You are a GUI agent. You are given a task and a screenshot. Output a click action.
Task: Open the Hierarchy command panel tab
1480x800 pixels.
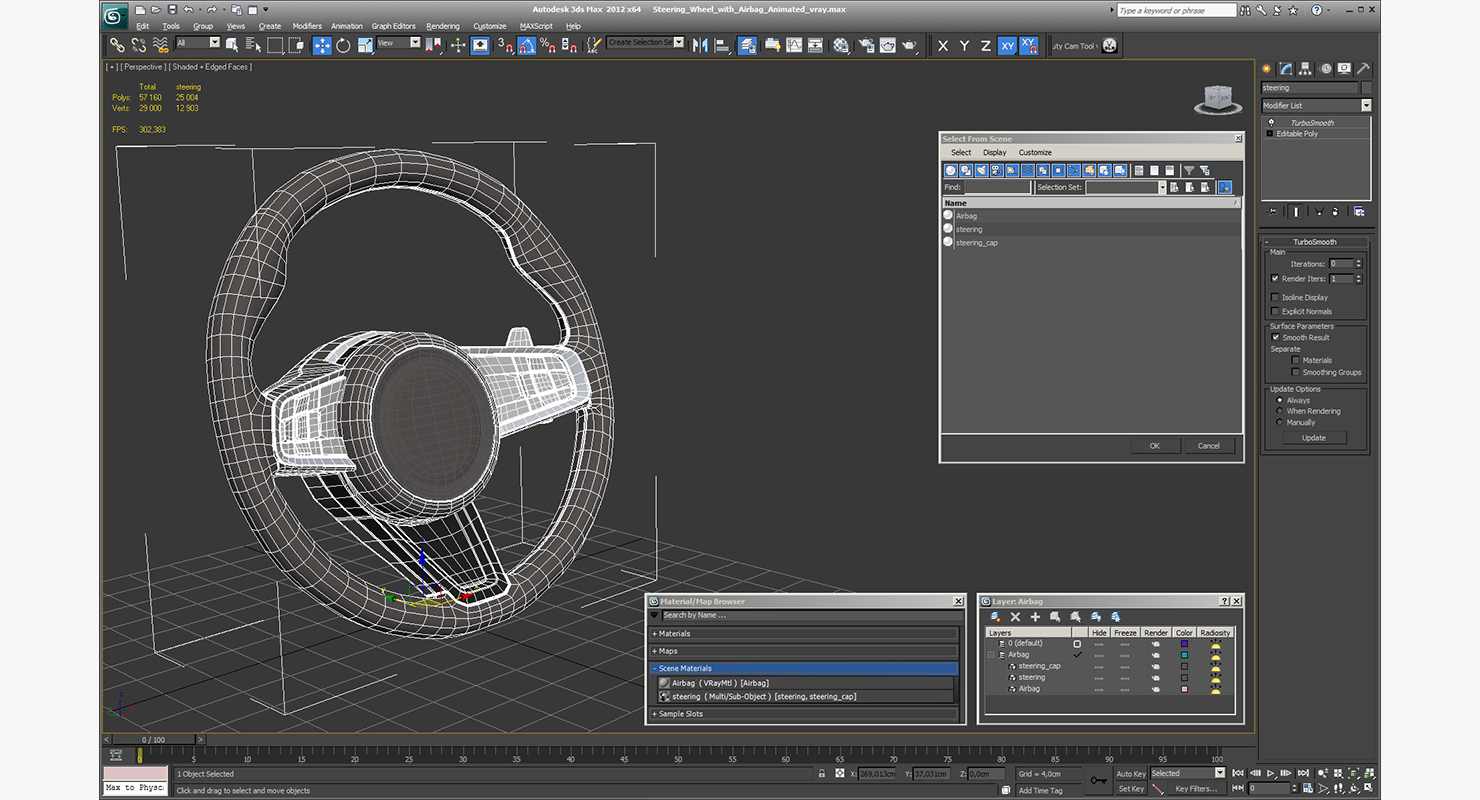click(1306, 69)
